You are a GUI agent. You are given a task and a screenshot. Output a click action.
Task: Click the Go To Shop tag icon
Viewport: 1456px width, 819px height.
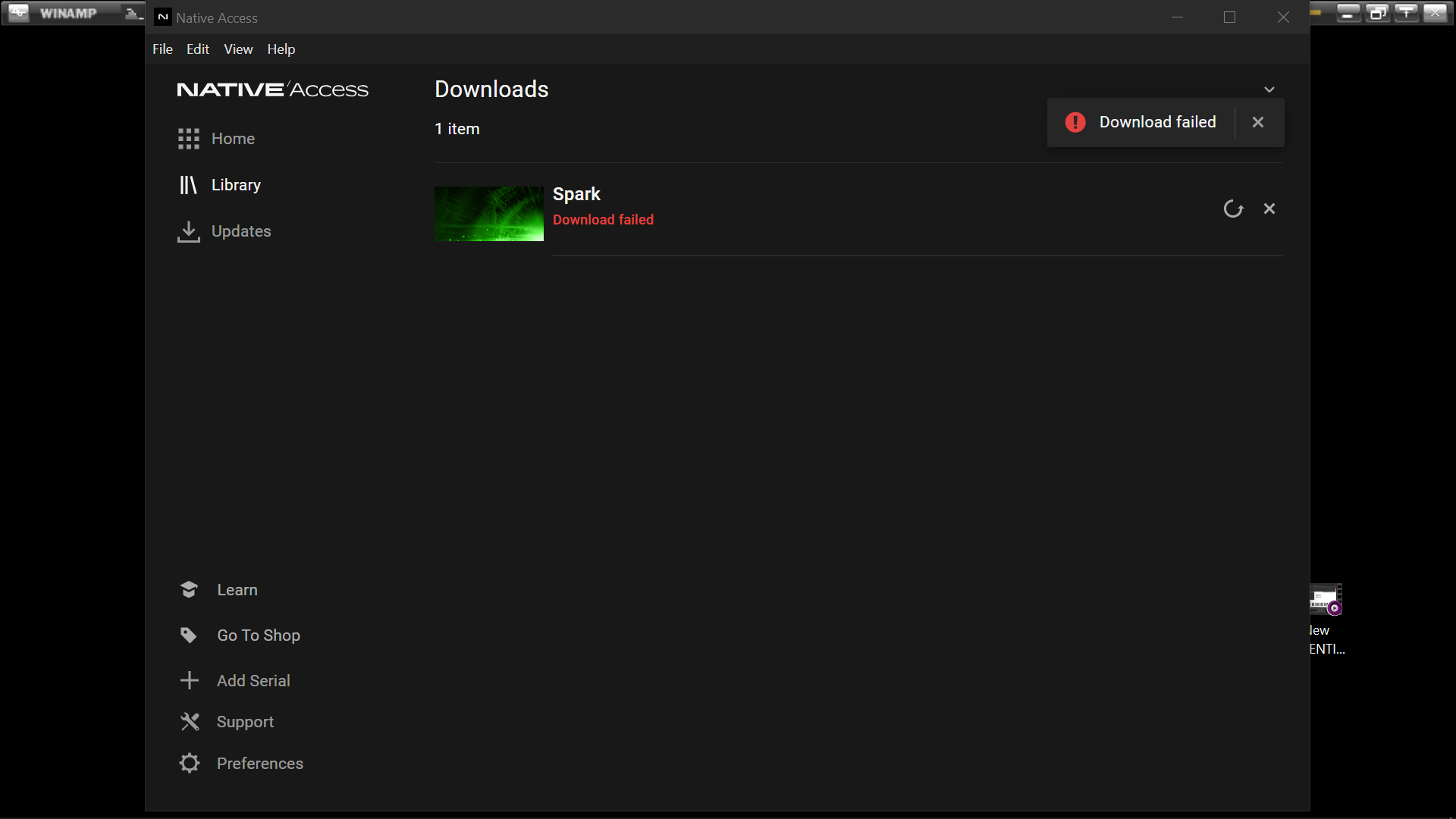pyautogui.click(x=189, y=635)
